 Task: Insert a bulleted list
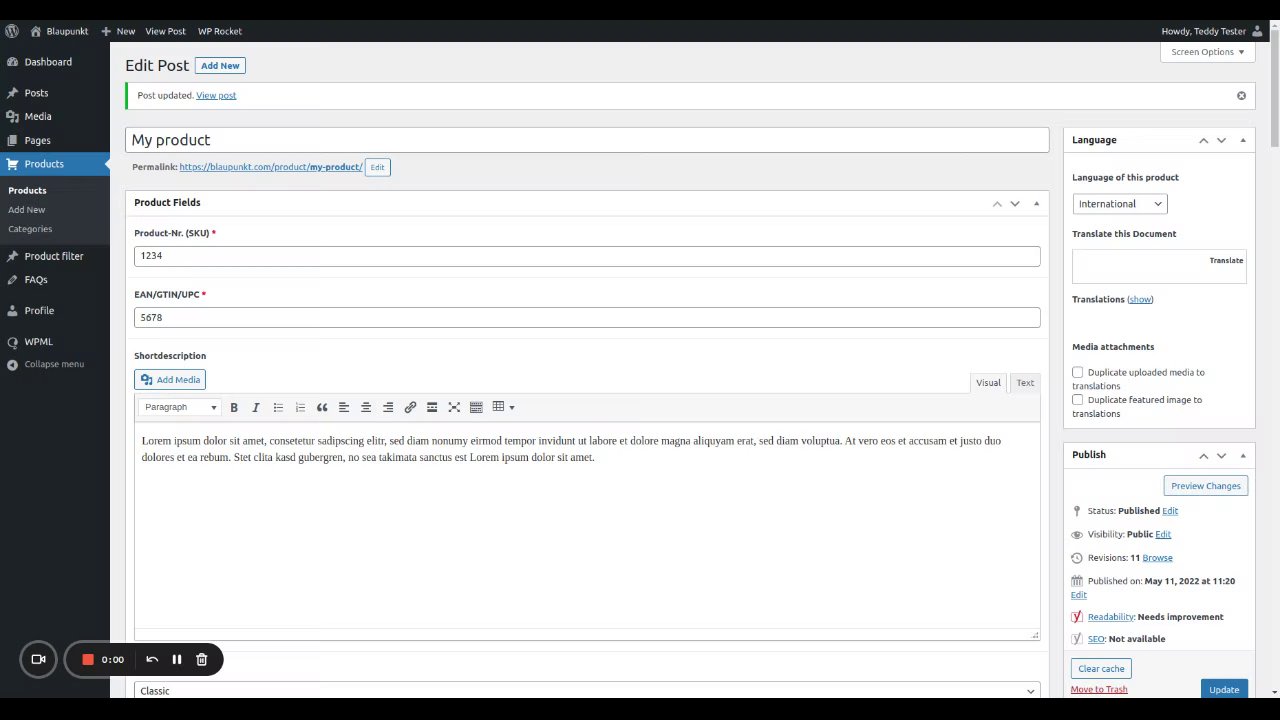point(278,407)
